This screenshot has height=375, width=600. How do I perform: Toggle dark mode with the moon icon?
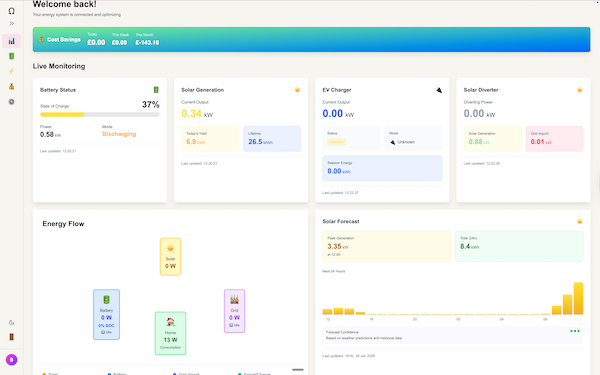point(11,323)
